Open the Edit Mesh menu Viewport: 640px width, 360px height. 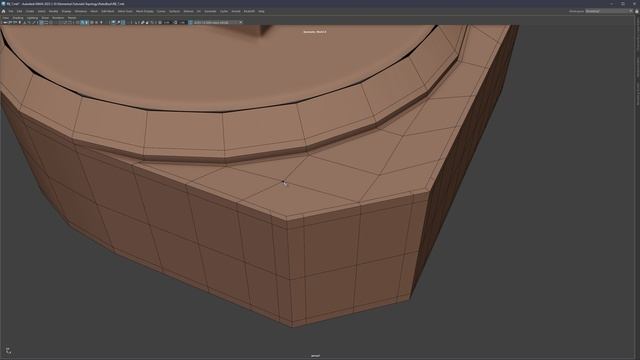tap(108, 11)
